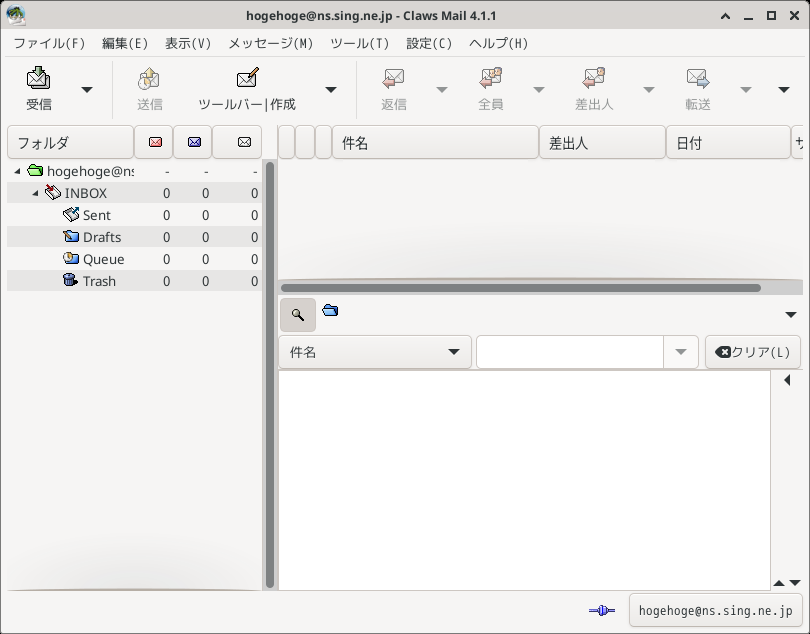This screenshot has height=634, width=810.
Task: Click the total messages envelope column header
Action: tap(238, 142)
